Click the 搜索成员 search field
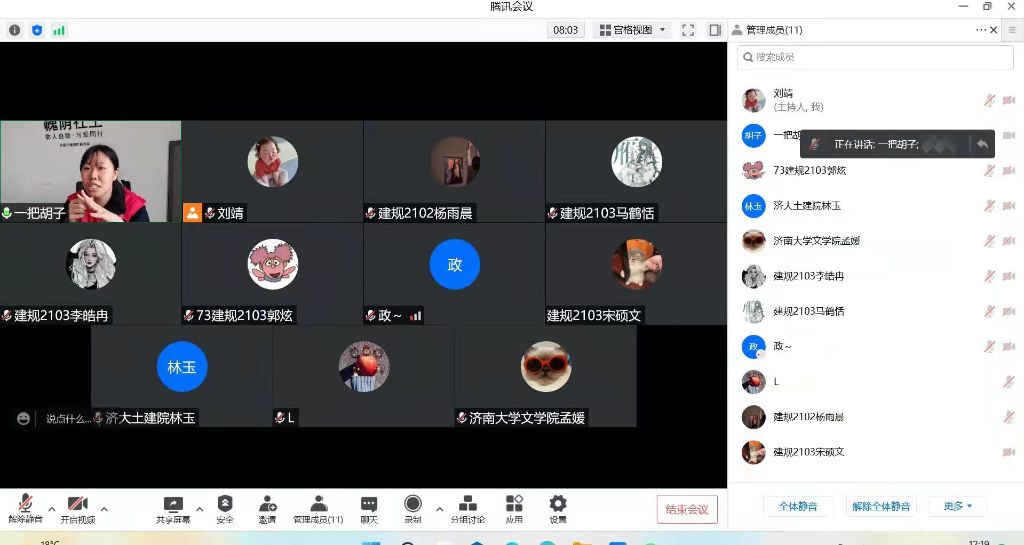 [x=875, y=58]
